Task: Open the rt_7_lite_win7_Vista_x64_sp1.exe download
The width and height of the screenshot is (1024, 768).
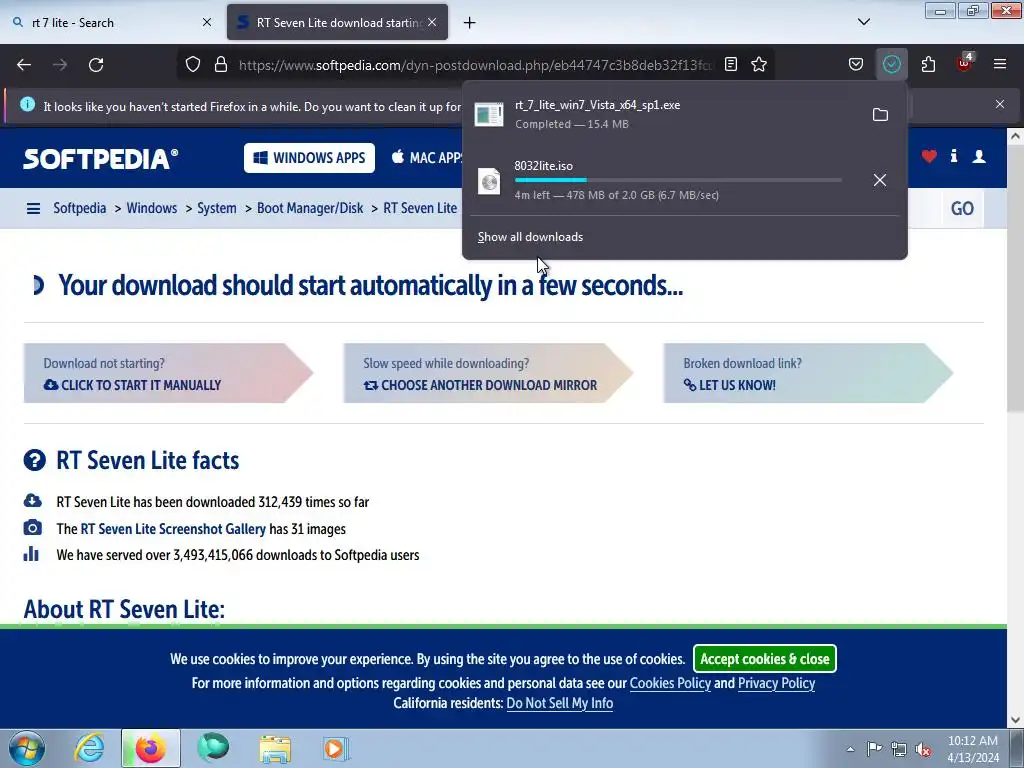Action: [664, 114]
